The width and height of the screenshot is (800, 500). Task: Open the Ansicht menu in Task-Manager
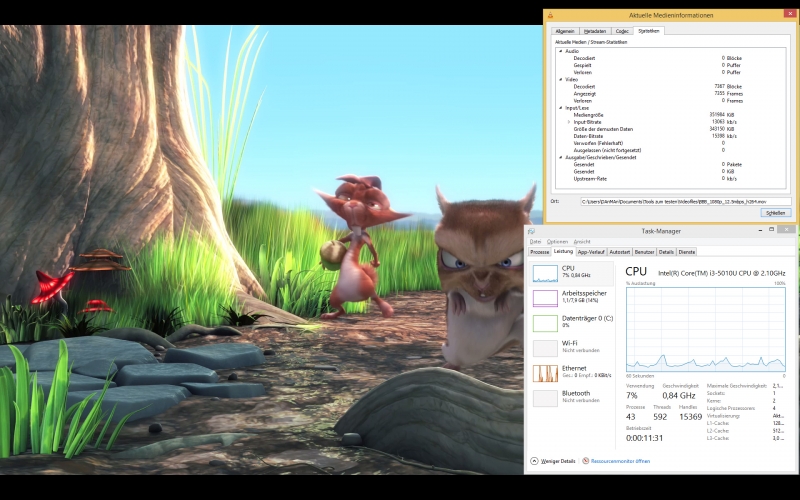point(582,242)
